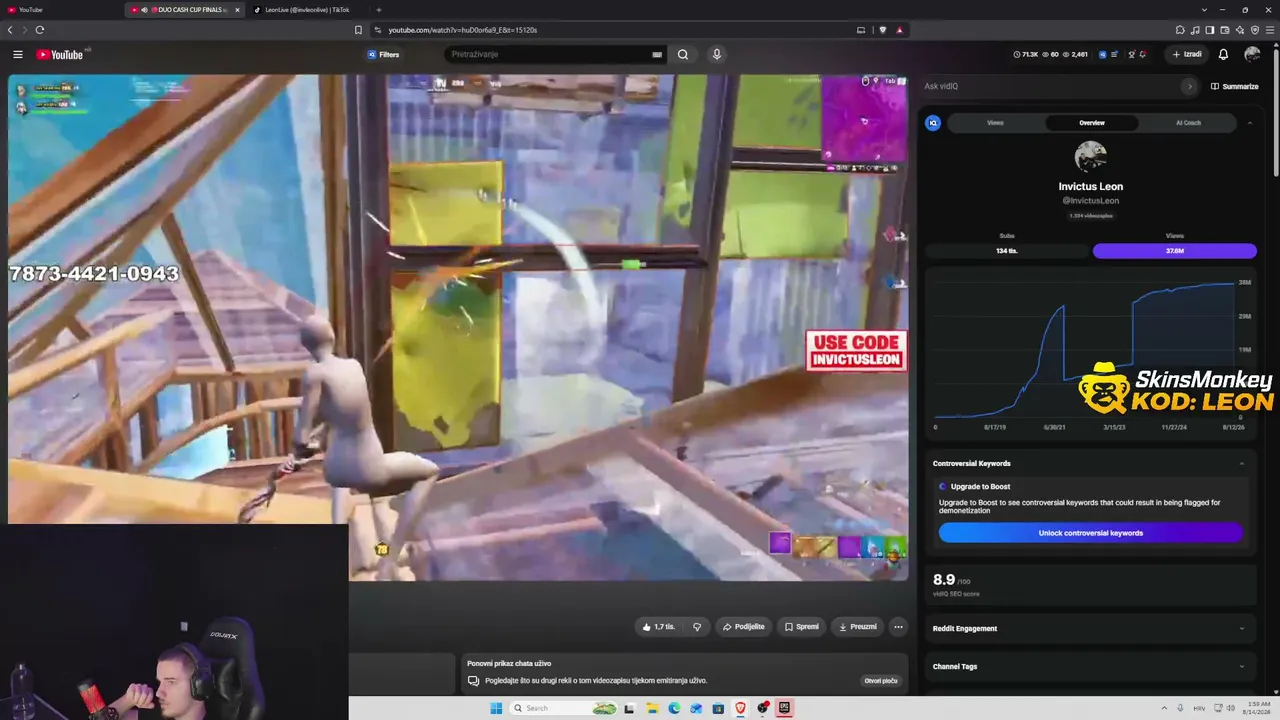Expand the Reddit Engagement section
Screen dimensions: 1280x720
point(1091,628)
